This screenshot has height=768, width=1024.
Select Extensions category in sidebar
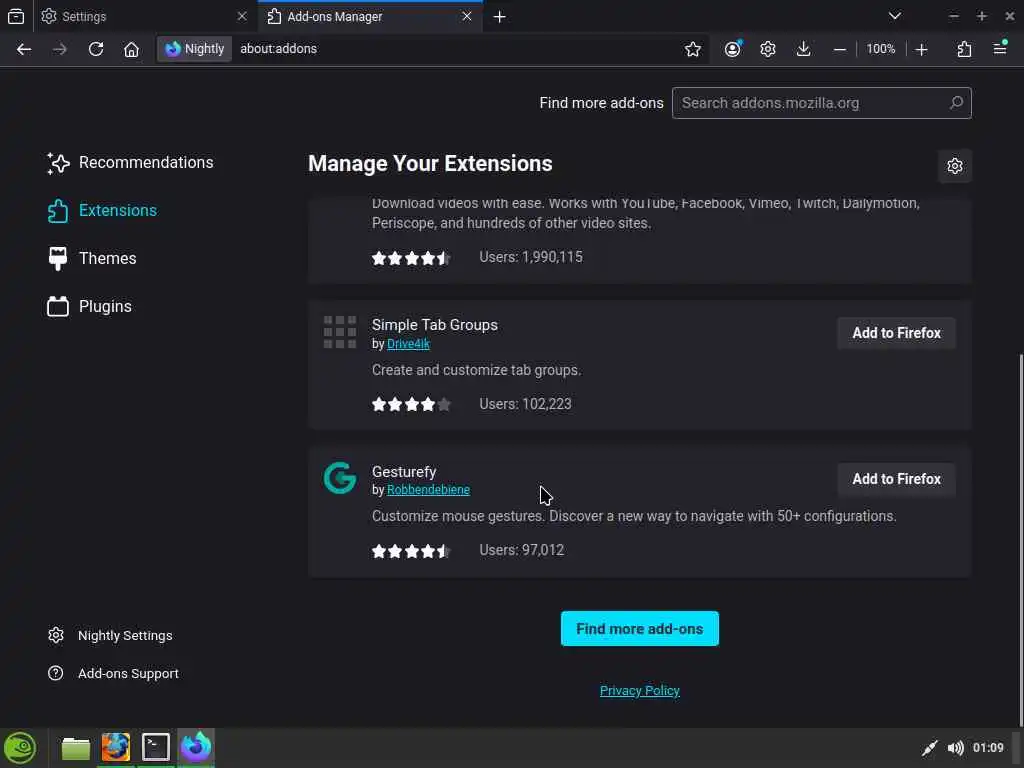tap(102, 210)
